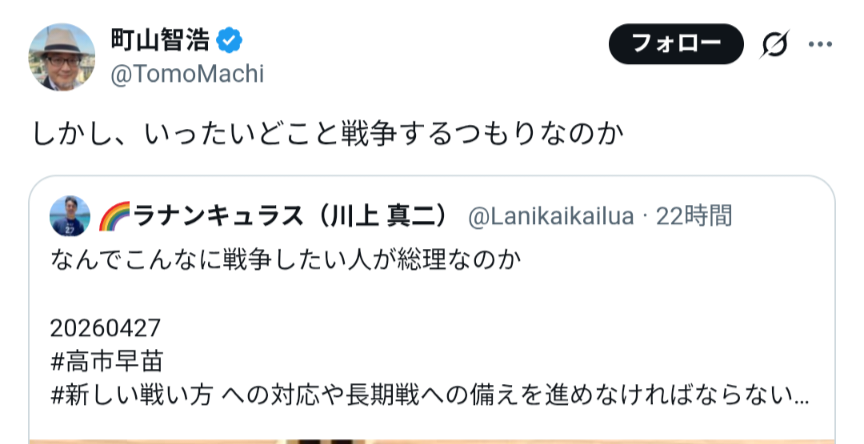Open the 町山智浩 display name link
The image size is (864, 444).
161,42
